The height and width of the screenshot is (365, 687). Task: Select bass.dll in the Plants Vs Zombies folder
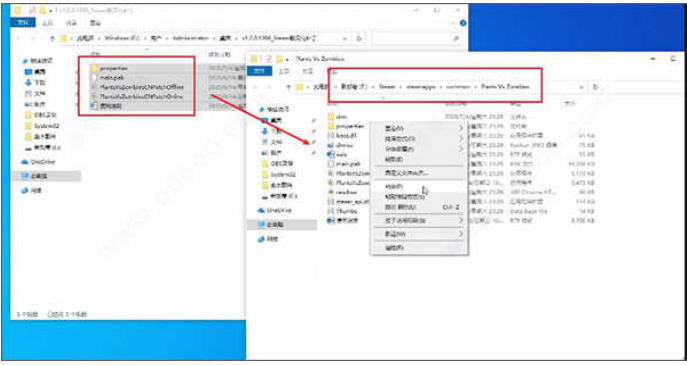pyautogui.click(x=346, y=135)
